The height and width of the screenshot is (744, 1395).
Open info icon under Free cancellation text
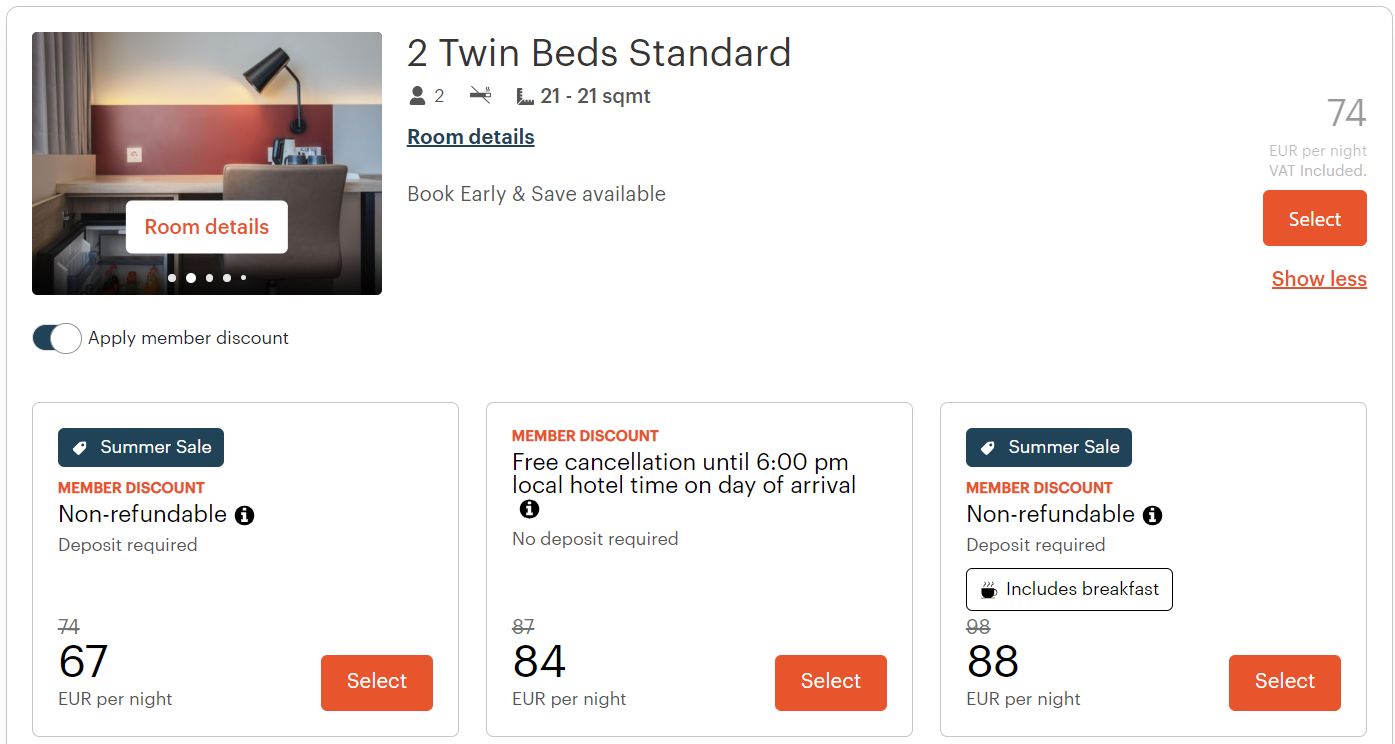click(x=529, y=509)
